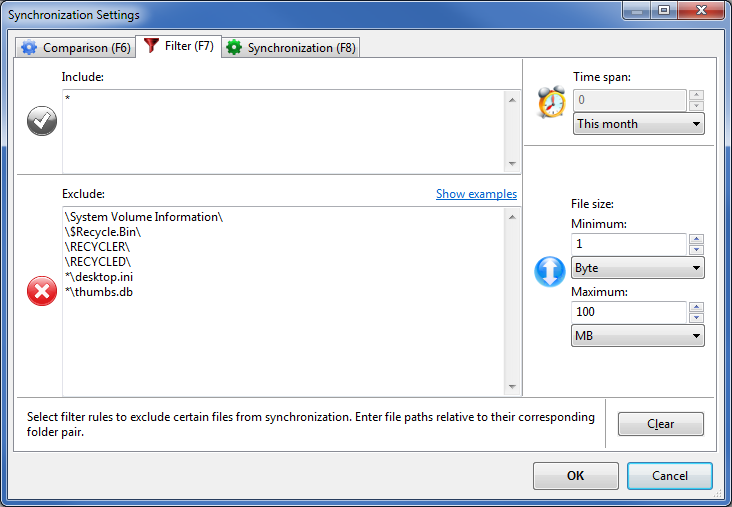Click Exclude list scrollbar up arrow

point(512,217)
